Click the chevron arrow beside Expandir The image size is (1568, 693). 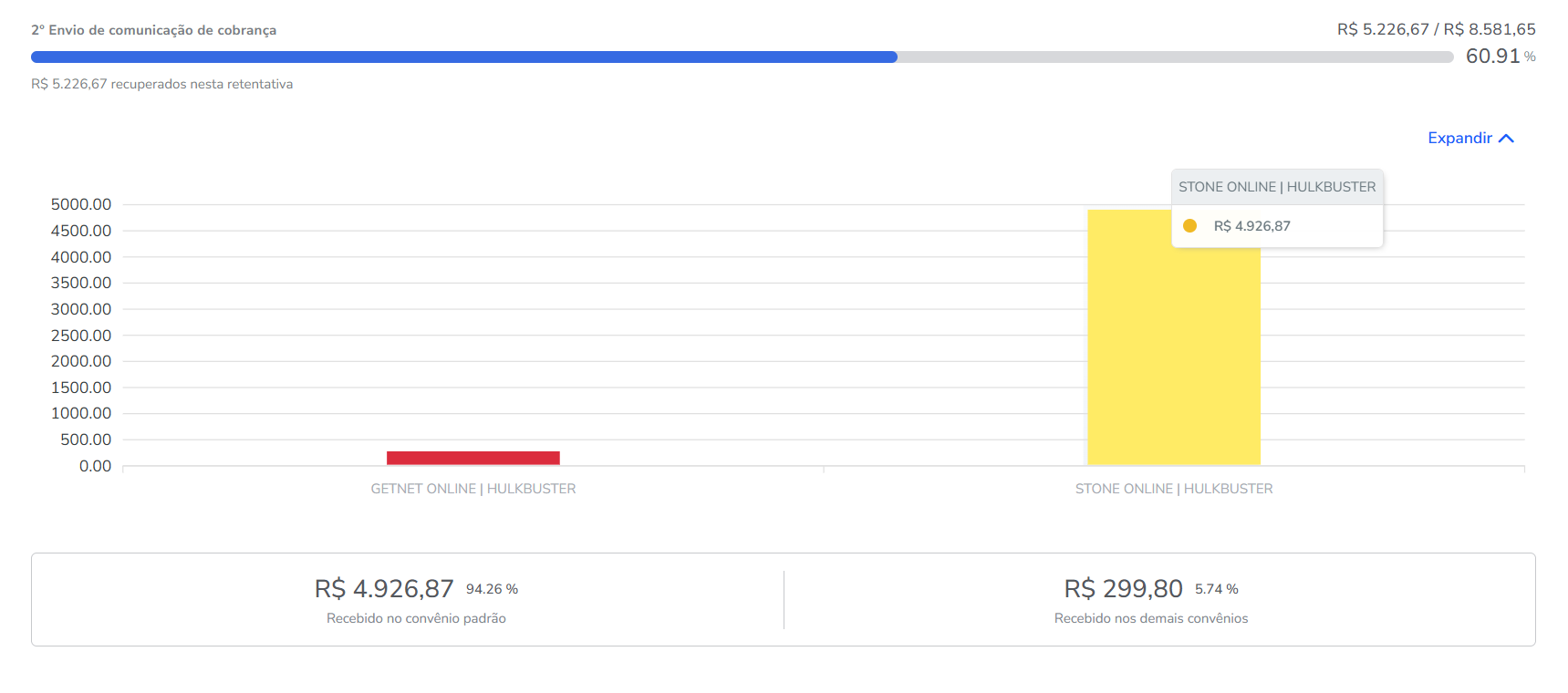(x=1506, y=139)
